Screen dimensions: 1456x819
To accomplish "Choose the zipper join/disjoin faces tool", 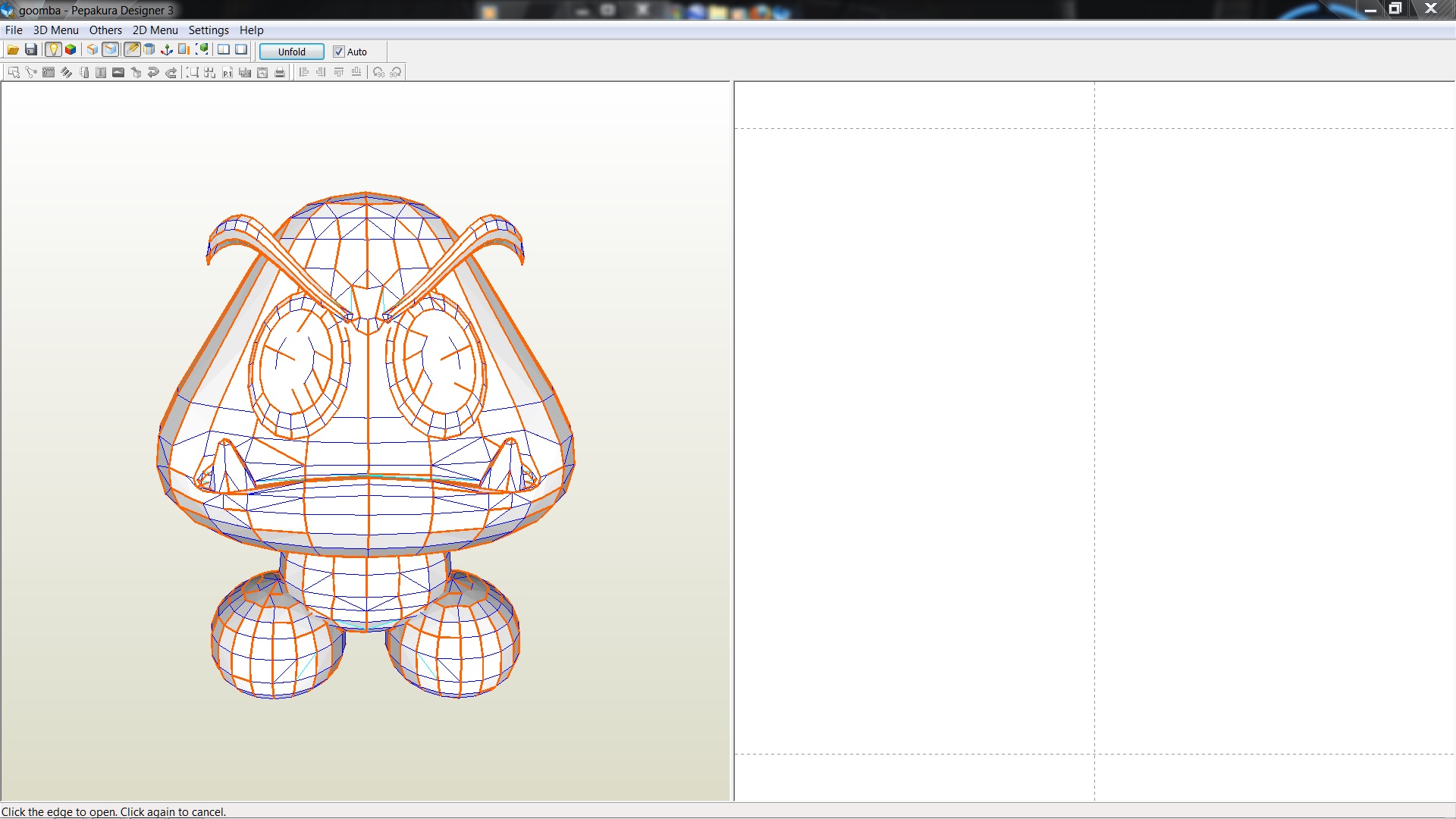I will pyautogui.click(x=49, y=73).
